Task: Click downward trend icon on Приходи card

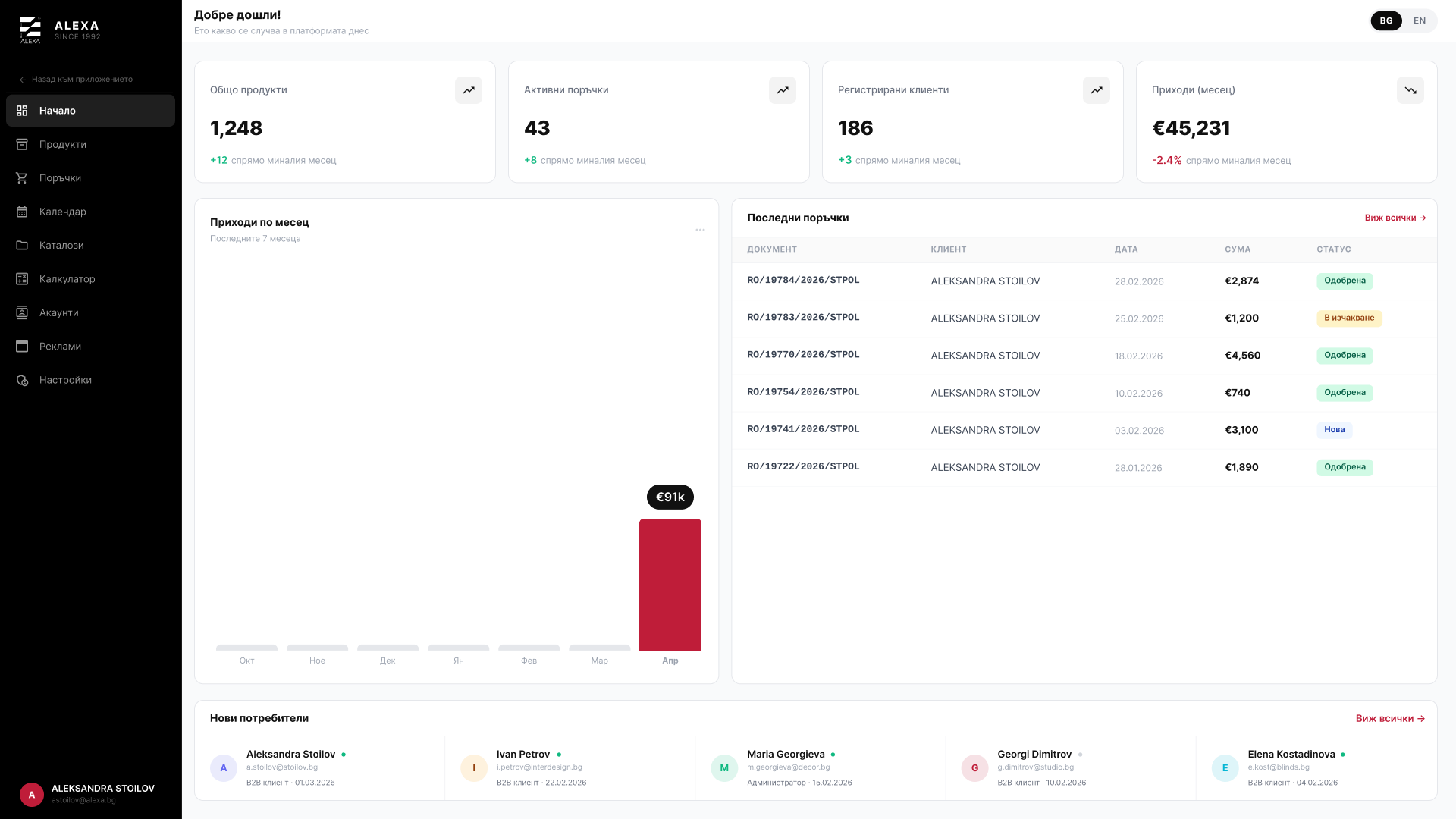Action: pos(1410,90)
